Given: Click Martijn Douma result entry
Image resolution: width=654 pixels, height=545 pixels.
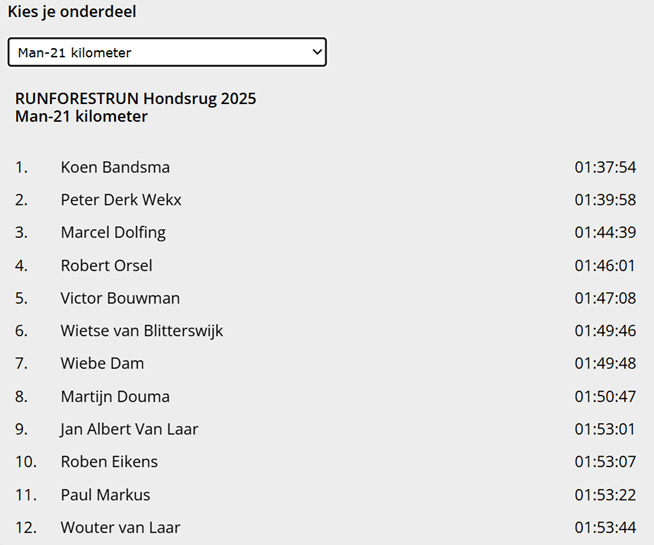Looking at the screenshot, I should (x=115, y=396).
